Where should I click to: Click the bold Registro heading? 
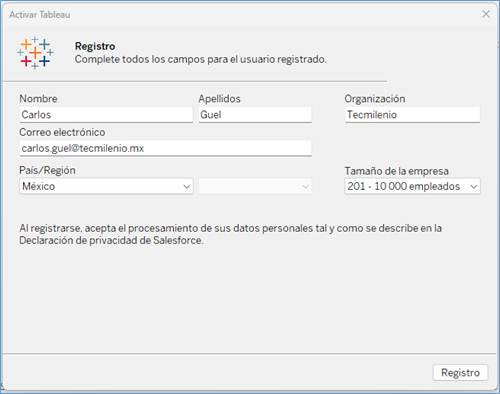click(95, 46)
